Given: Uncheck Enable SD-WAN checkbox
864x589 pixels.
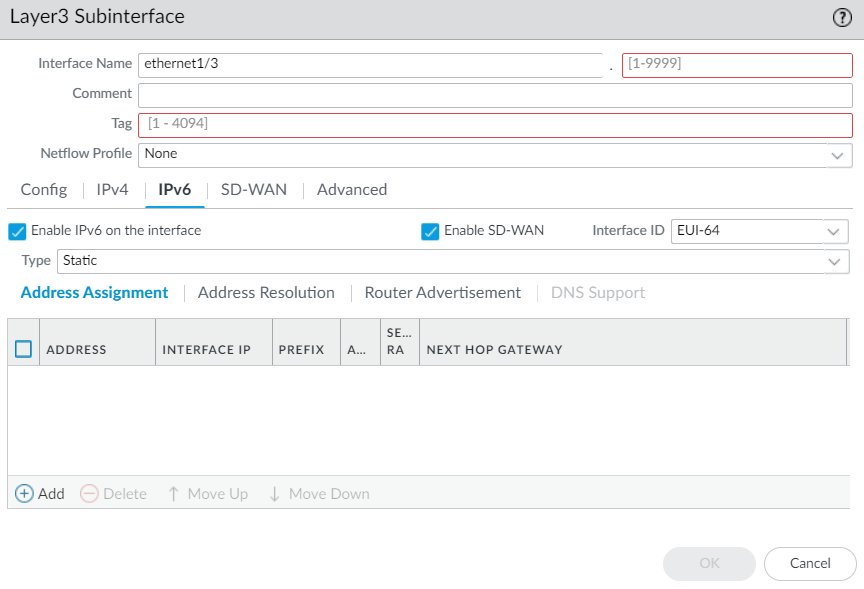Looking at the screenshot, I should tap(431, 231).
